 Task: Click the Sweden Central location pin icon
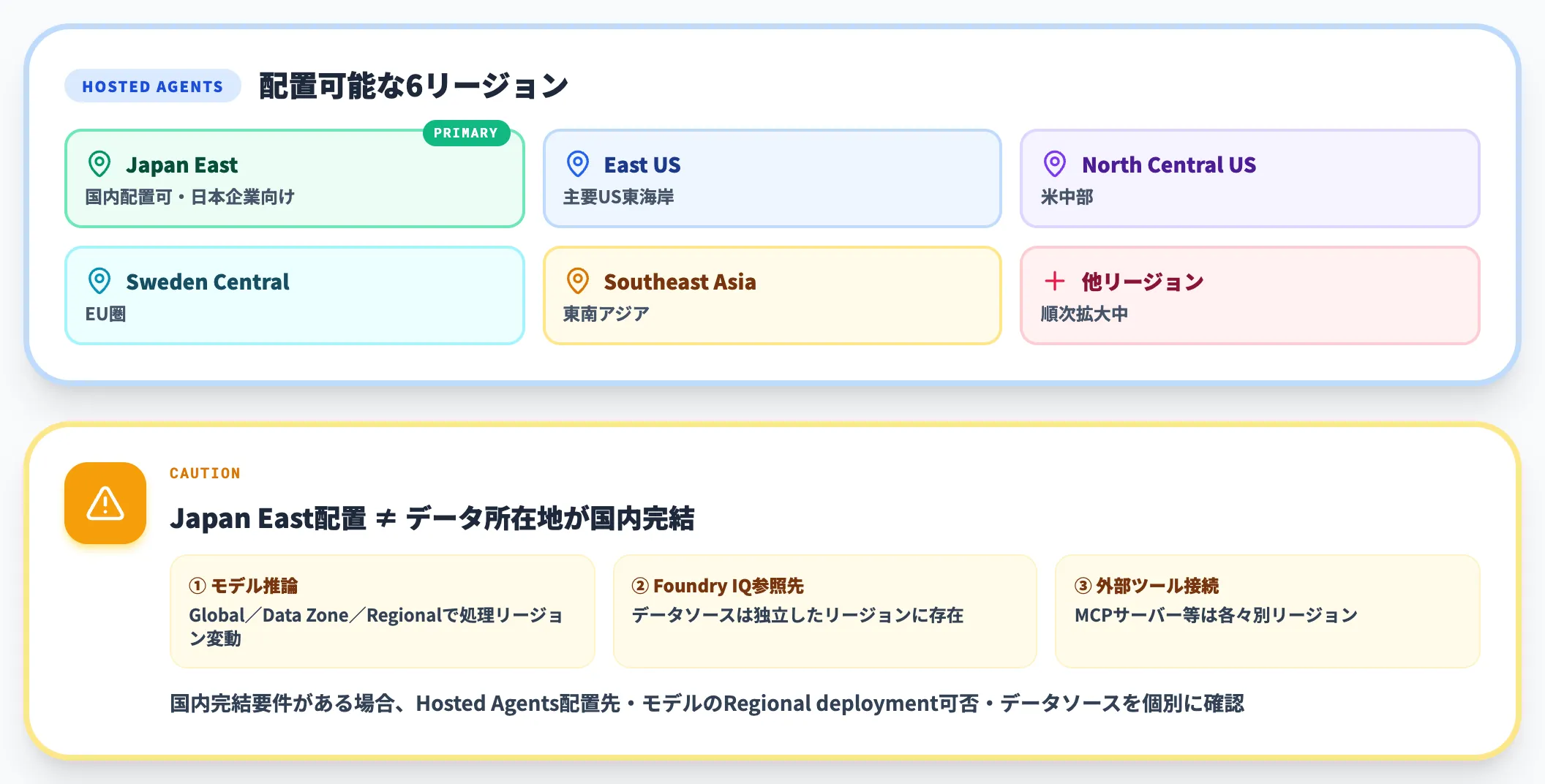pos(99,281)
